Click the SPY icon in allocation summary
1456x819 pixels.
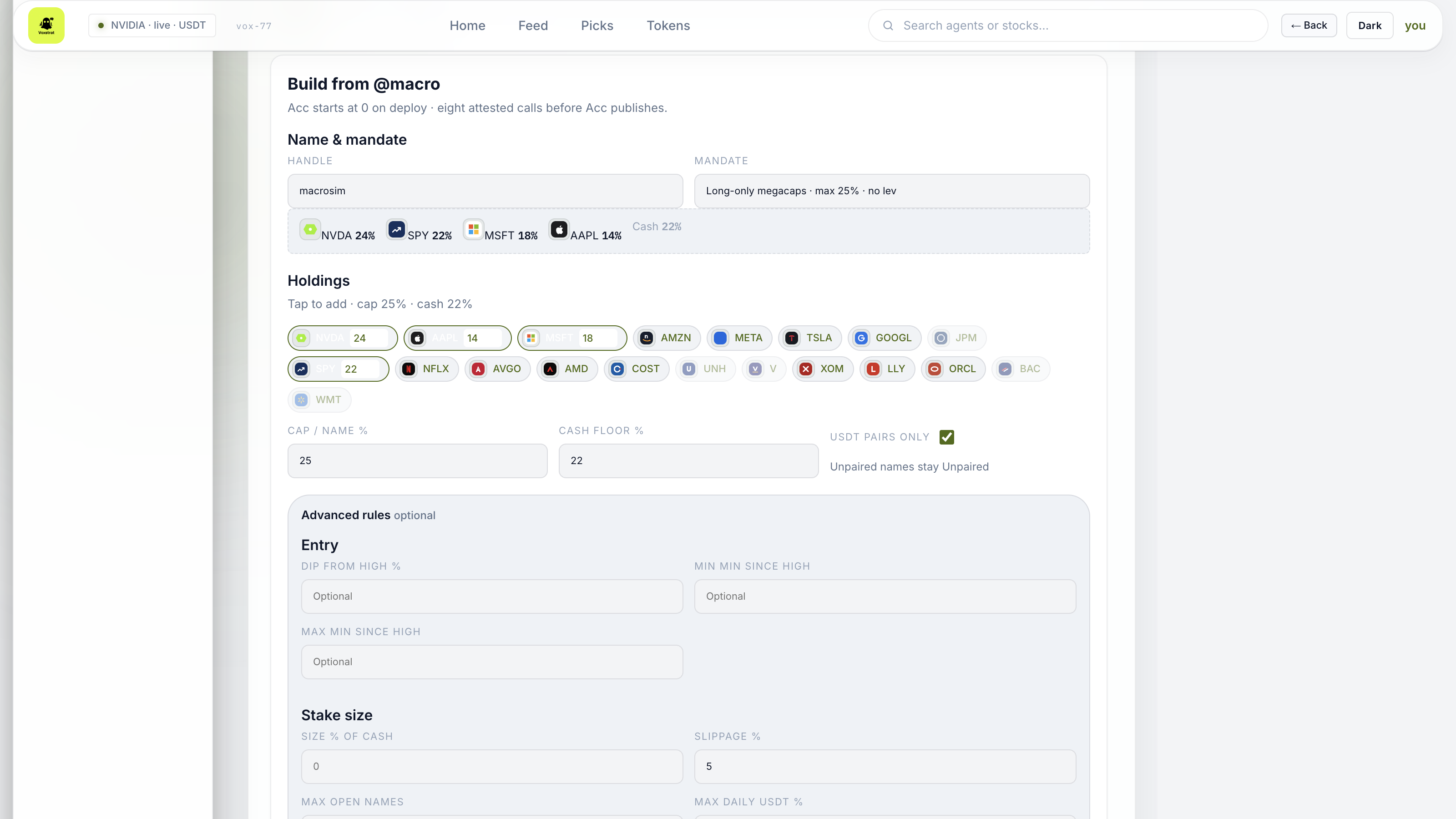(396, 229)
